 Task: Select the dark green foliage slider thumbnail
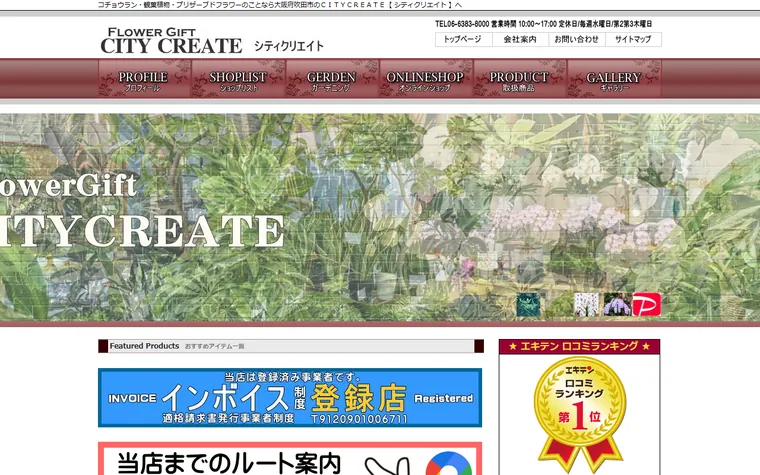click(528, 305)
